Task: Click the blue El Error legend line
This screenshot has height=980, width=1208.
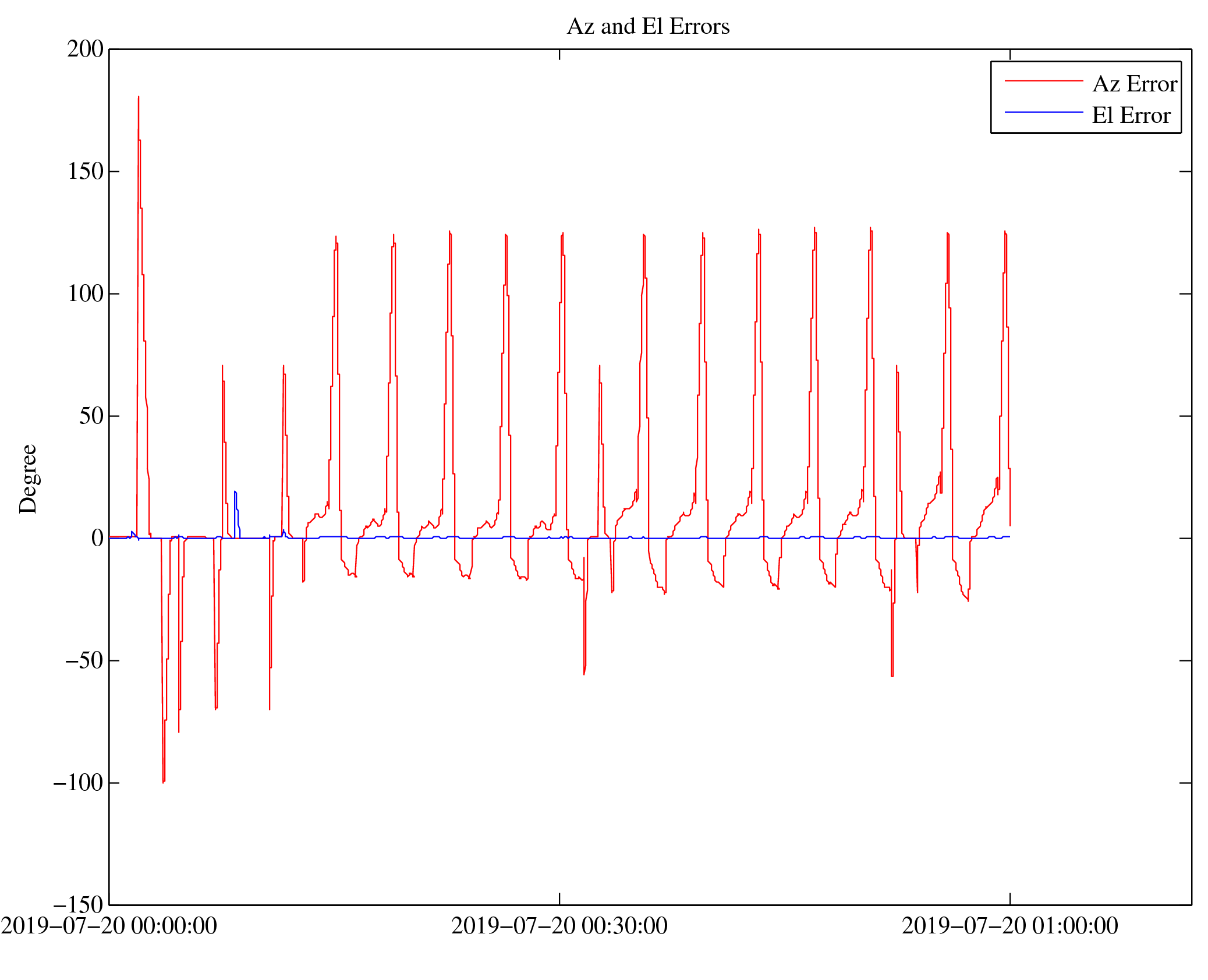Action: [x=1043, y=112]
